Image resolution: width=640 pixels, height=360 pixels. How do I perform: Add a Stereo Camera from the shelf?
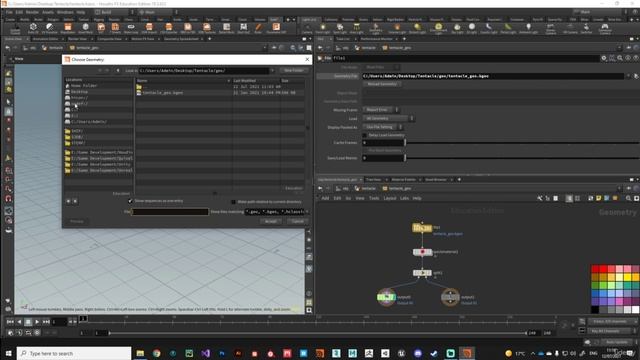tap(551, 28)
